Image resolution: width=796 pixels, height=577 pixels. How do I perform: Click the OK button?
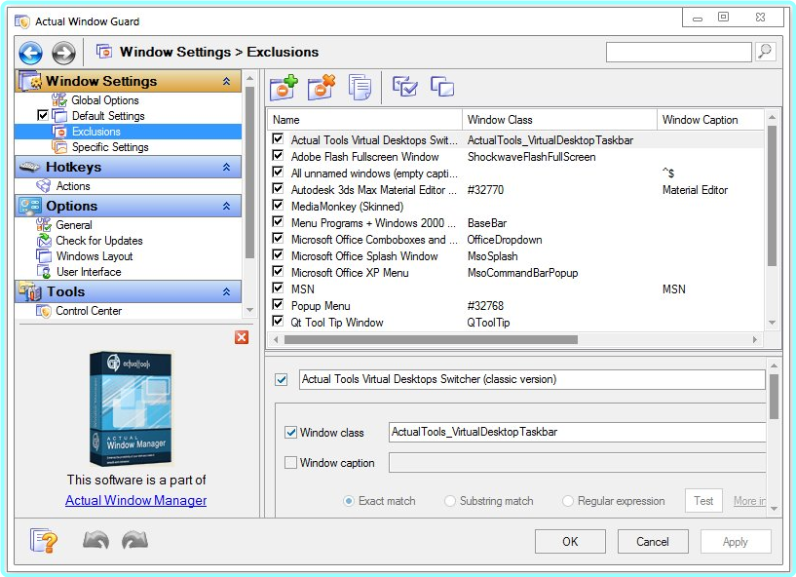[570, 541]
